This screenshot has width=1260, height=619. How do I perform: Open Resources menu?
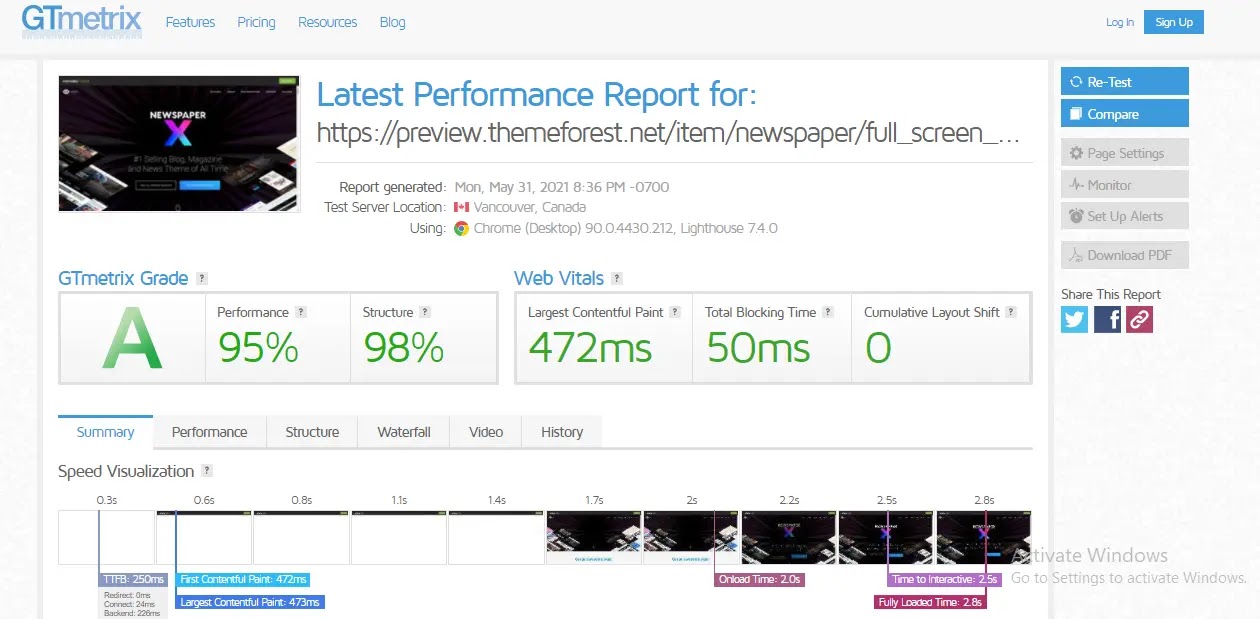(327, 22)
